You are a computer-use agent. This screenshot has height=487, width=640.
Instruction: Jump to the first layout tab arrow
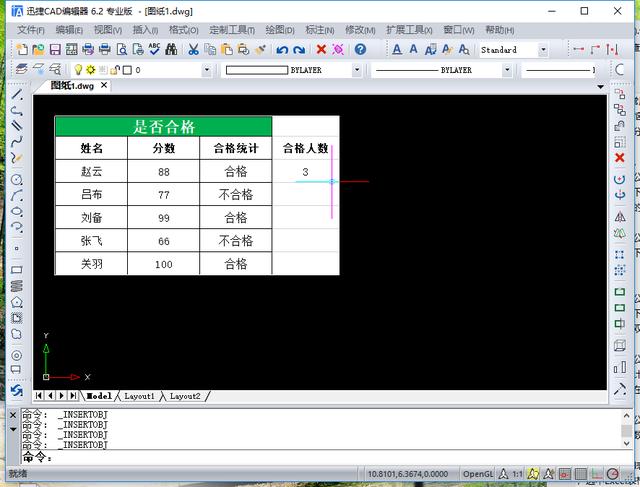38,396
